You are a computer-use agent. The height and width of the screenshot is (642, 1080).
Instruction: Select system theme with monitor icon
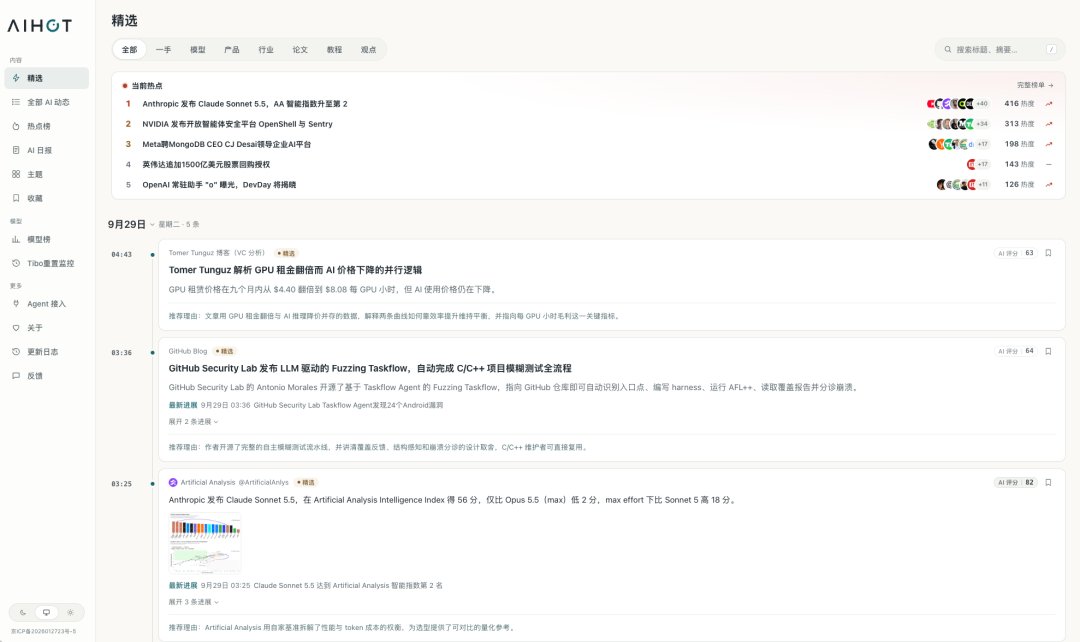(x=46, y=612)
